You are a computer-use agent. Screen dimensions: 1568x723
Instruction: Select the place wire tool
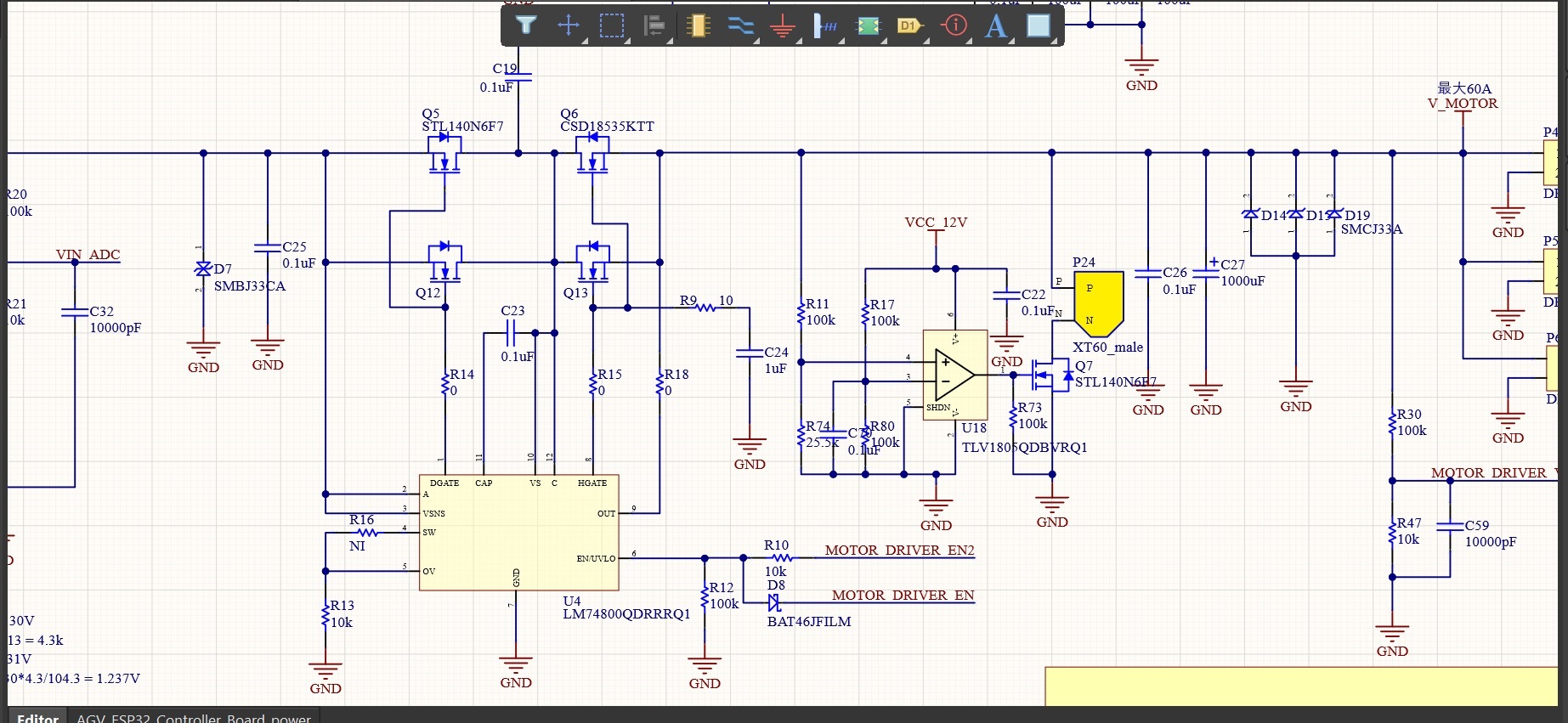[x=741, y=25]
